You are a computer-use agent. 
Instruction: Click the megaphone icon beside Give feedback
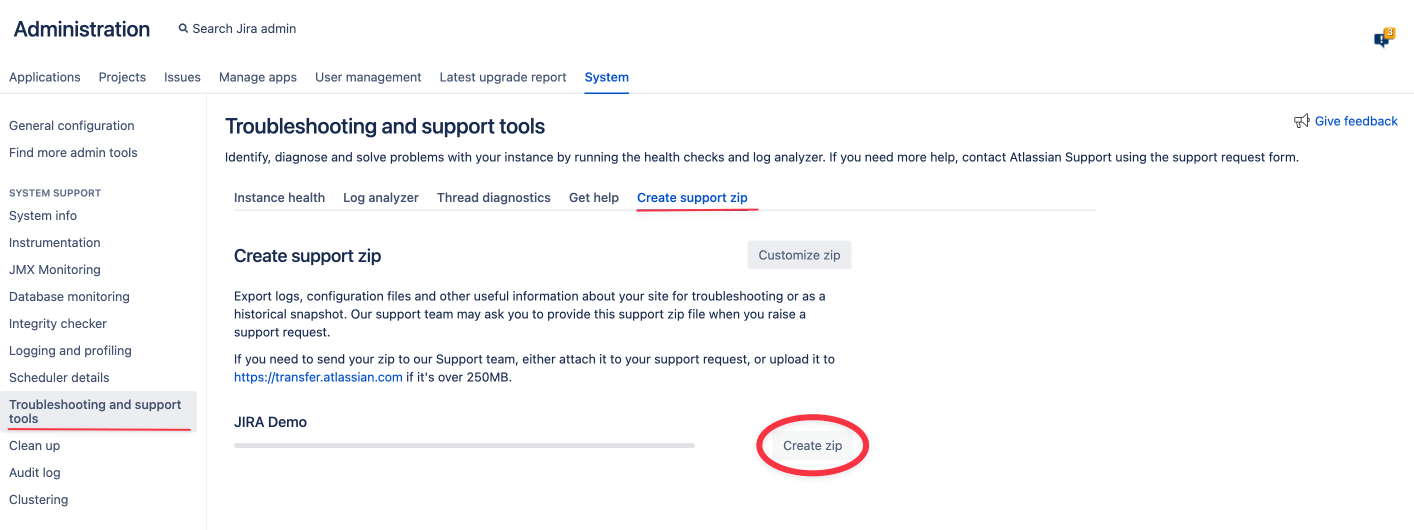click(1301, 121)
